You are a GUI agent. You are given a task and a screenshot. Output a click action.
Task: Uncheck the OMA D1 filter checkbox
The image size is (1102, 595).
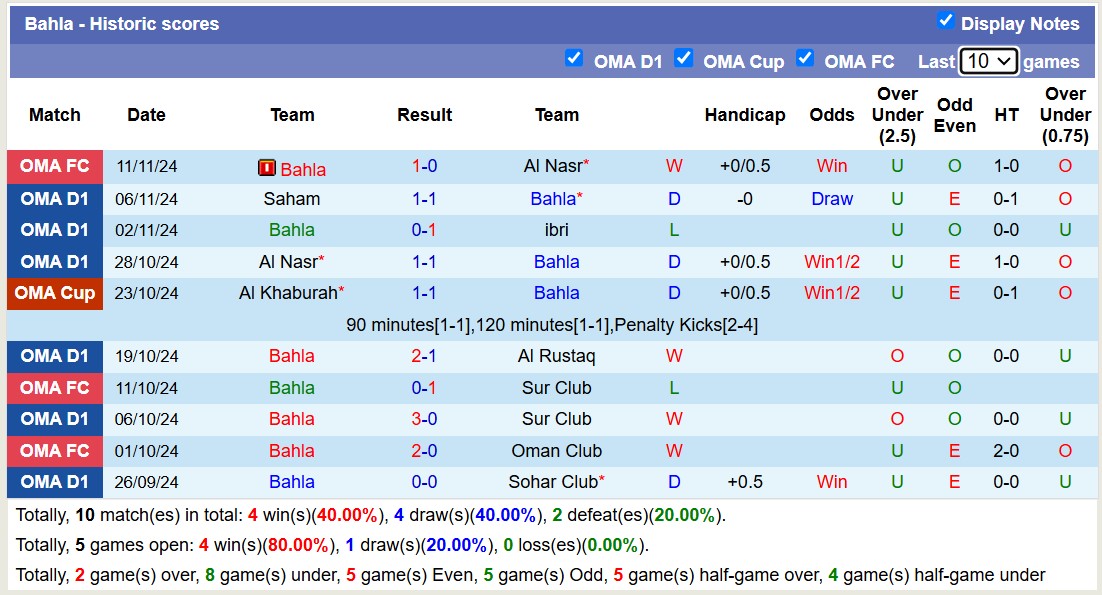[574, 58]
